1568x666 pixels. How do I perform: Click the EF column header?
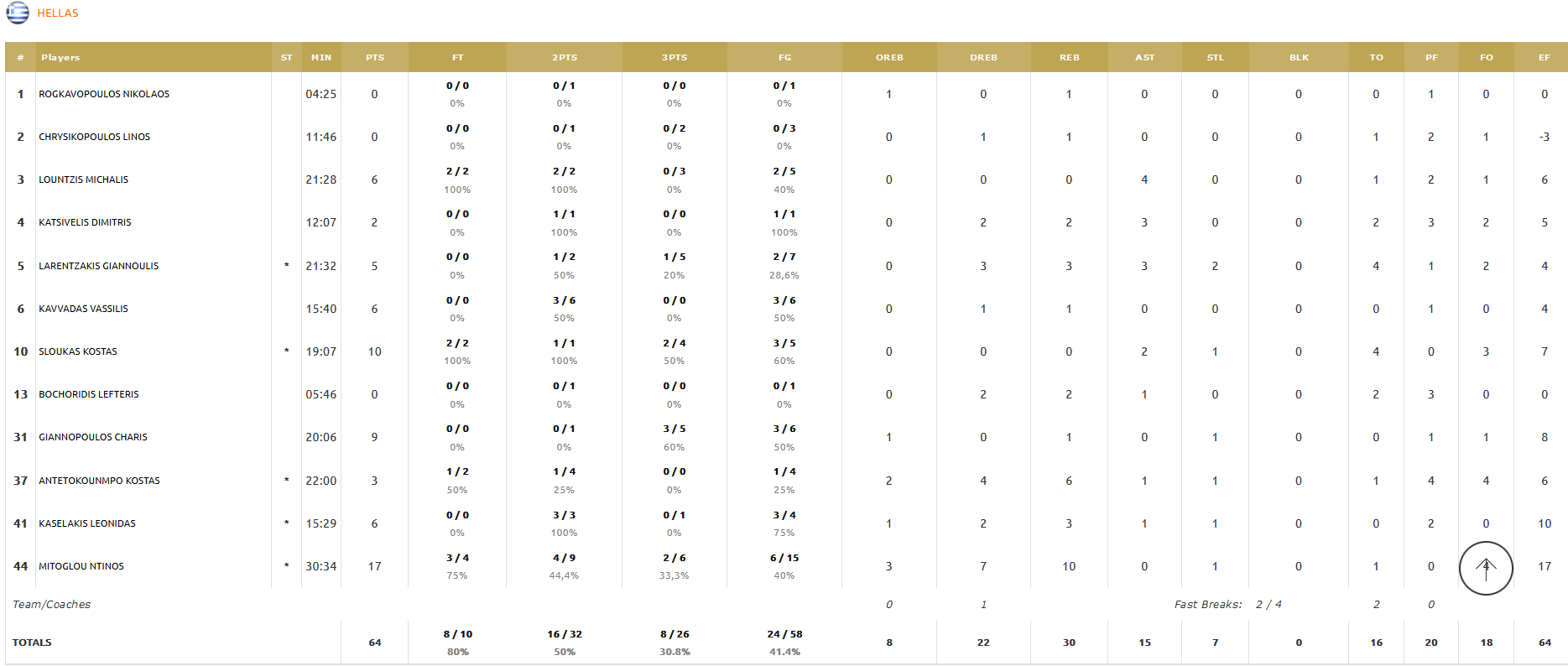click(x=1544, y=58)
